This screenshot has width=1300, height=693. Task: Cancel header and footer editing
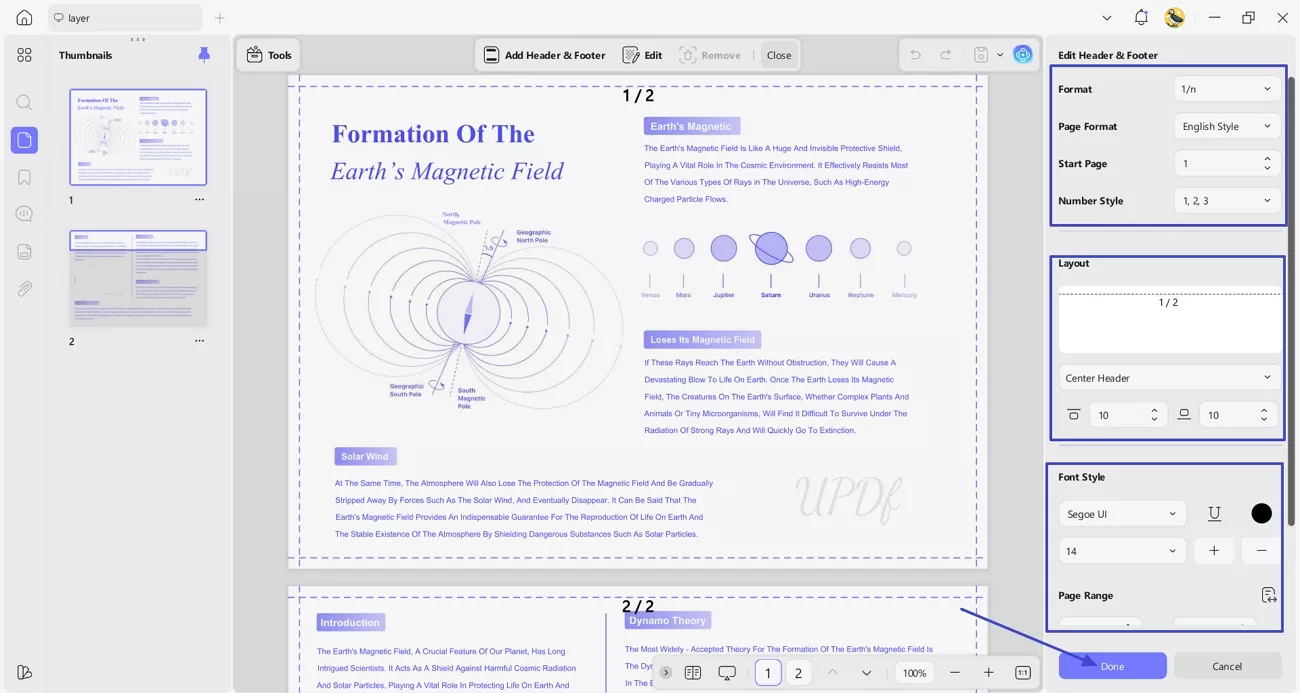click(1227, 666)
